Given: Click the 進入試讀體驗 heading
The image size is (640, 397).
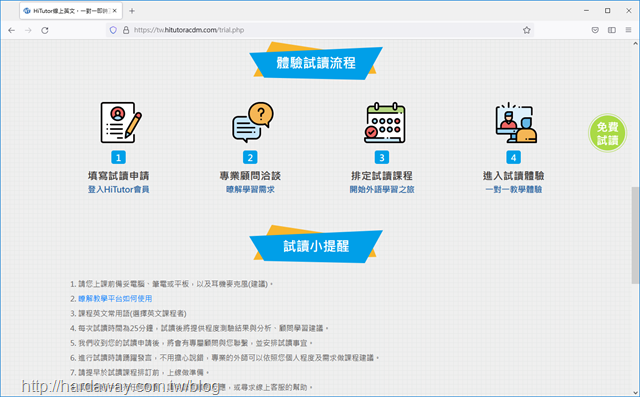Looking at the screenshot, I should (513, 176).
